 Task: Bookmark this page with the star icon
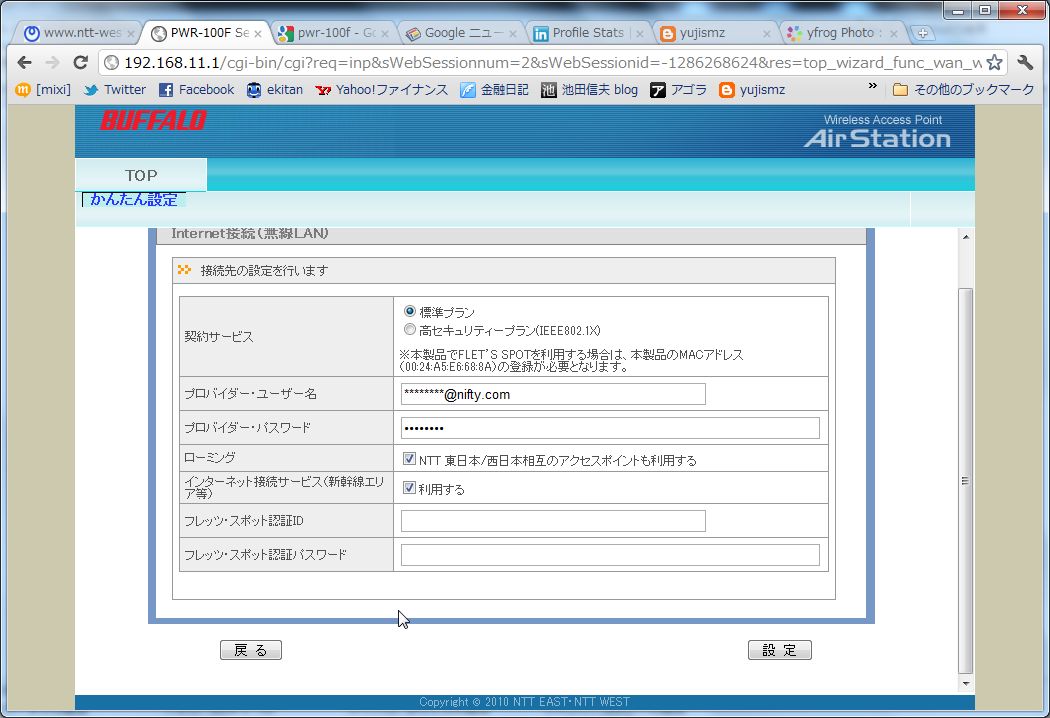(994, 62)
